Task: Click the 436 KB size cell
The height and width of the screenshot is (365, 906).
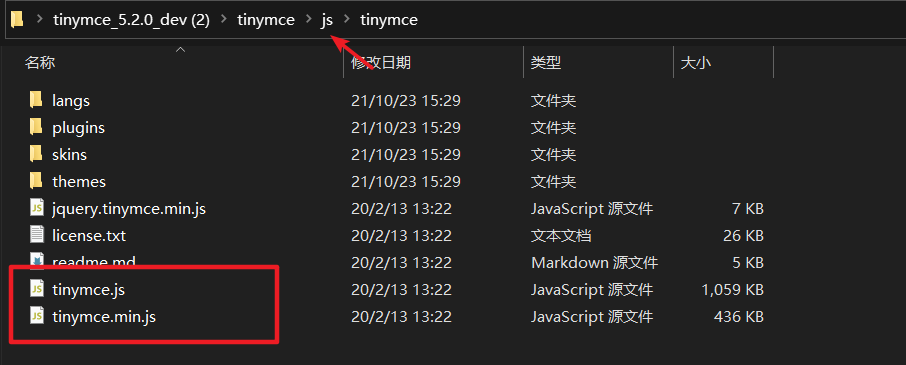Action: tap(739, 316)
